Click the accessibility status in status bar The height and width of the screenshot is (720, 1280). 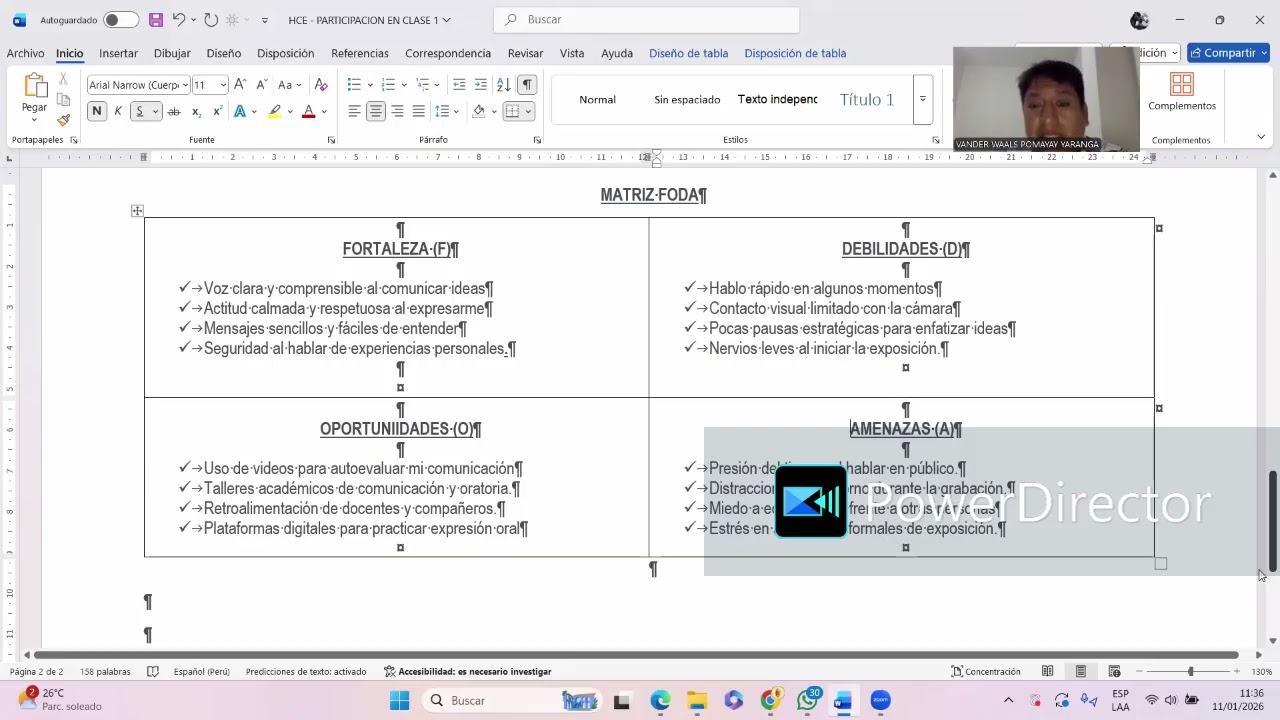click(467, 672)
